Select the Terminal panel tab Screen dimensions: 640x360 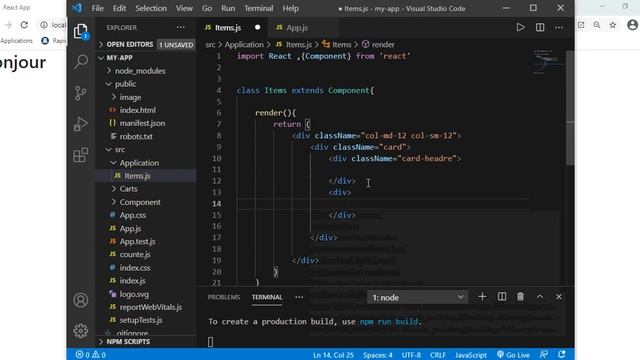coord(267,297)
